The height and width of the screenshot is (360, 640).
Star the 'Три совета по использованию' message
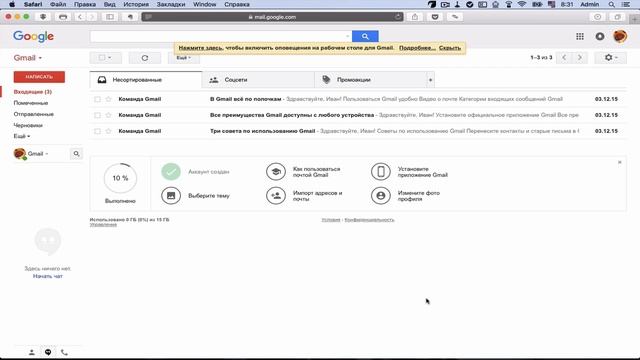click(x=108, y=131)
